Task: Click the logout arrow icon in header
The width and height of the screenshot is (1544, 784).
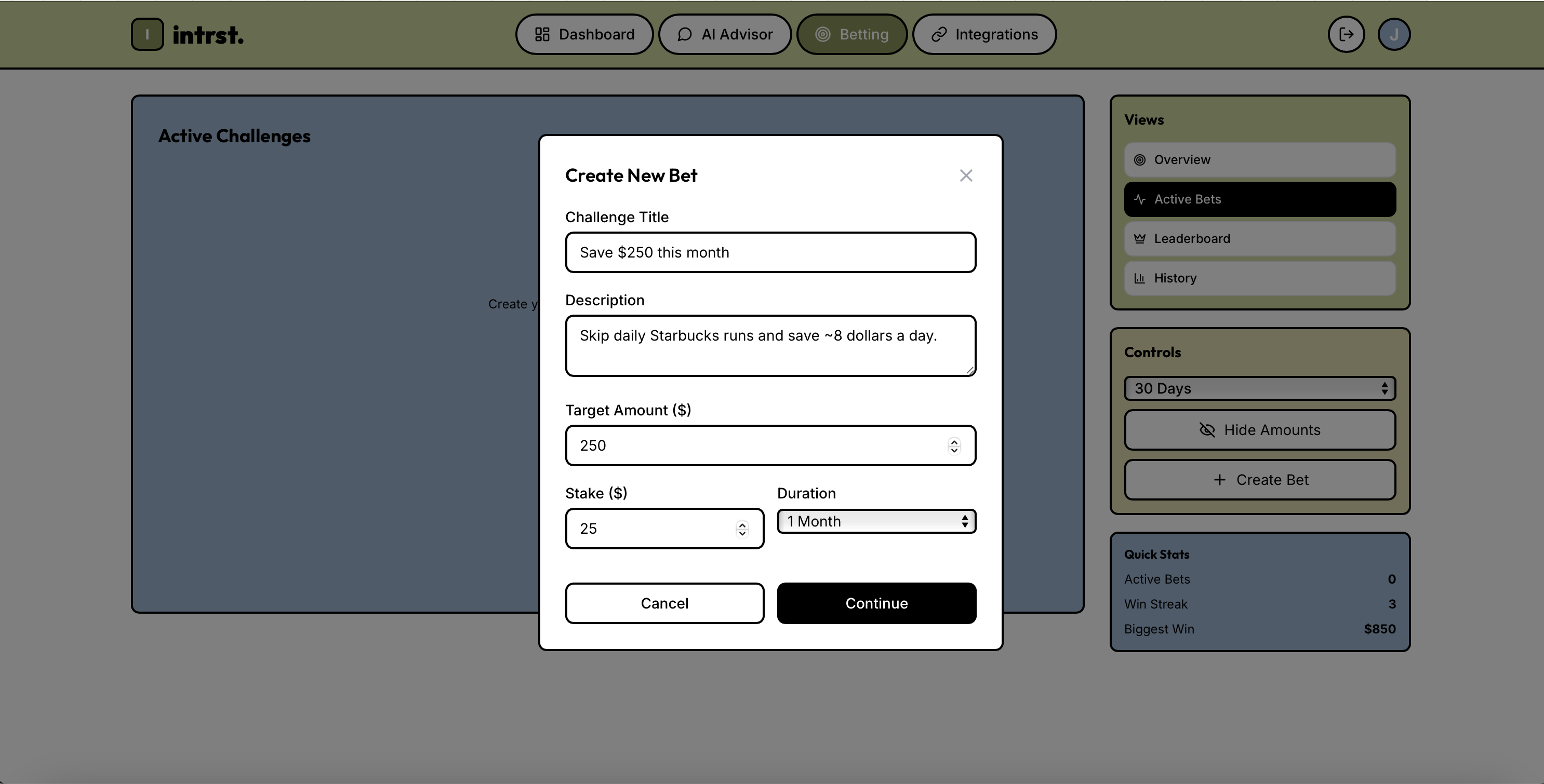Action: tap(1346, 35)
